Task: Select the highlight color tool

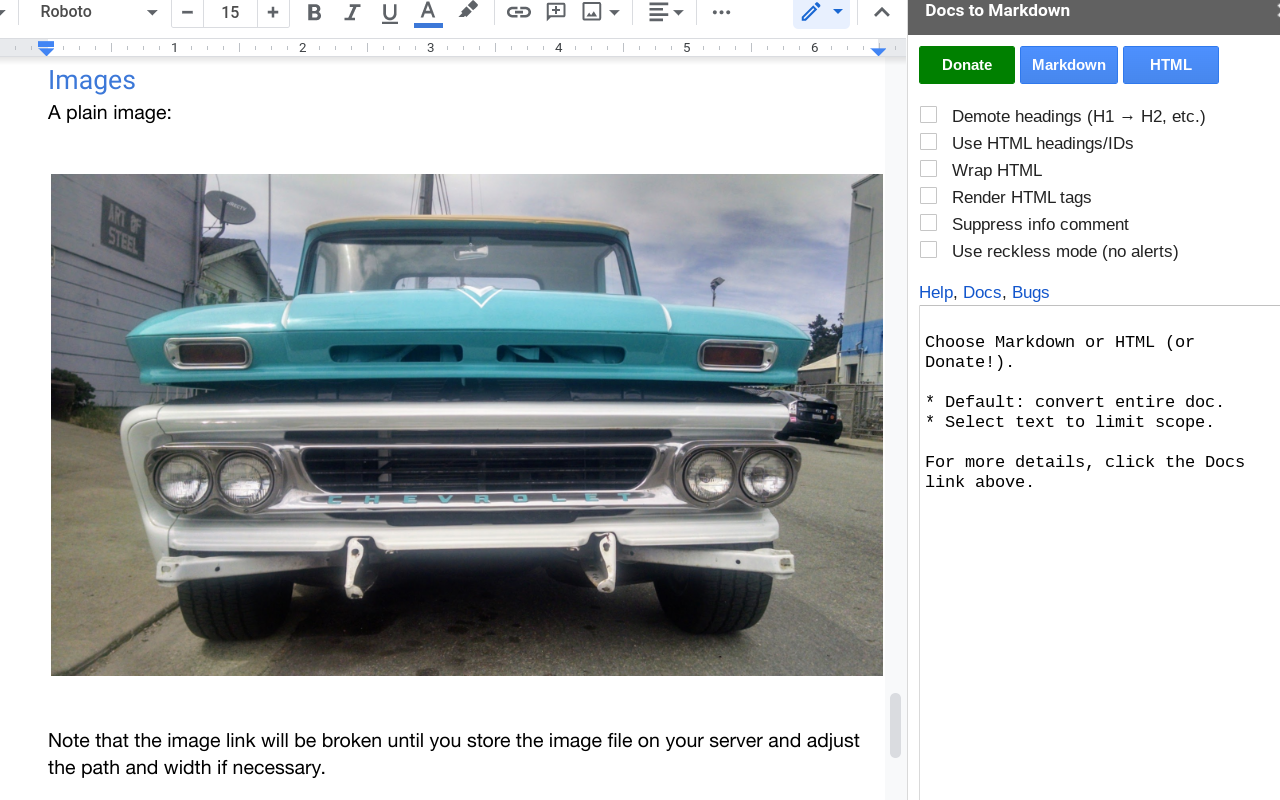Action: pyautogui.click(x=467, y=12)
